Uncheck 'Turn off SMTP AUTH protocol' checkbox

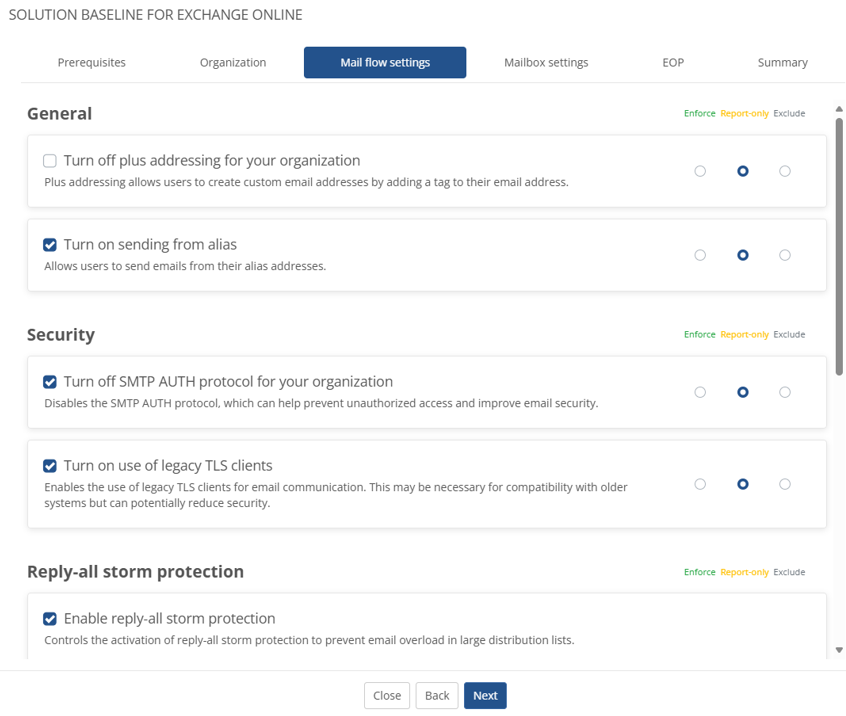tap(50, 382)
